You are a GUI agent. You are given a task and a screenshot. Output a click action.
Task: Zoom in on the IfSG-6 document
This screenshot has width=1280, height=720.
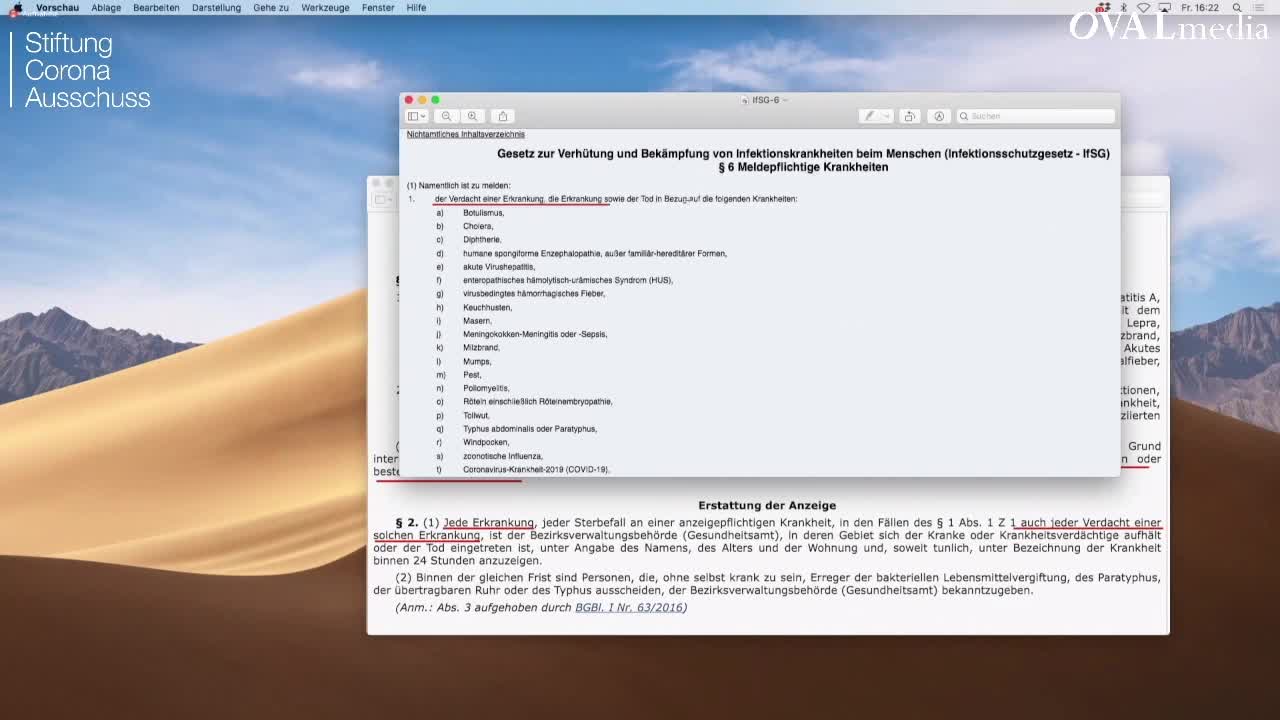[472, 116]
